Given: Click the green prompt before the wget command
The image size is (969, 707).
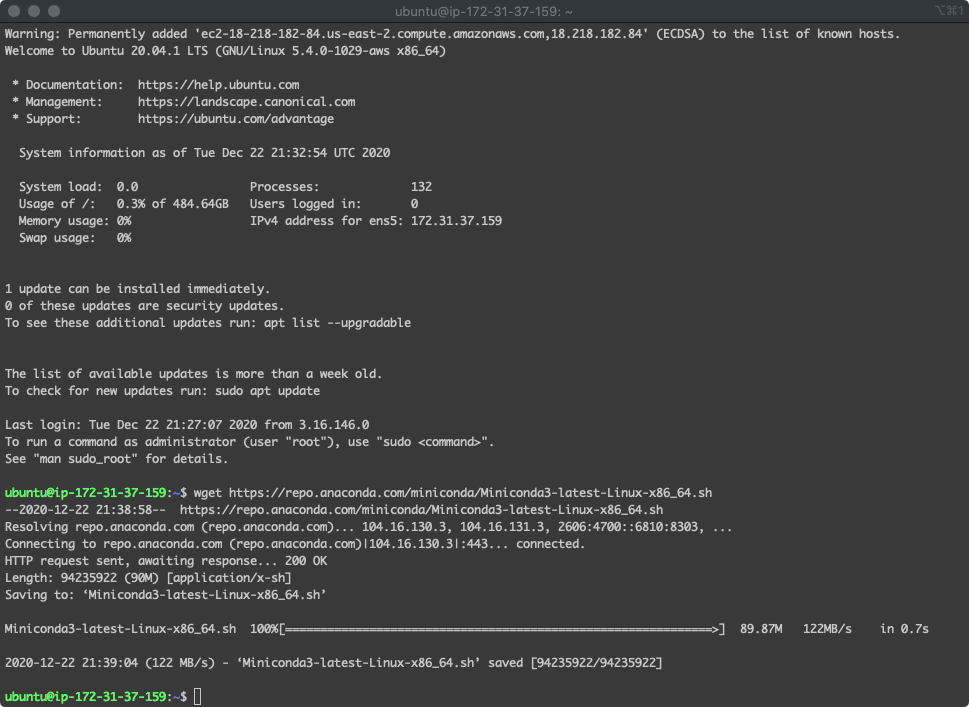Looking at the screenshot, I should [96, 493].
